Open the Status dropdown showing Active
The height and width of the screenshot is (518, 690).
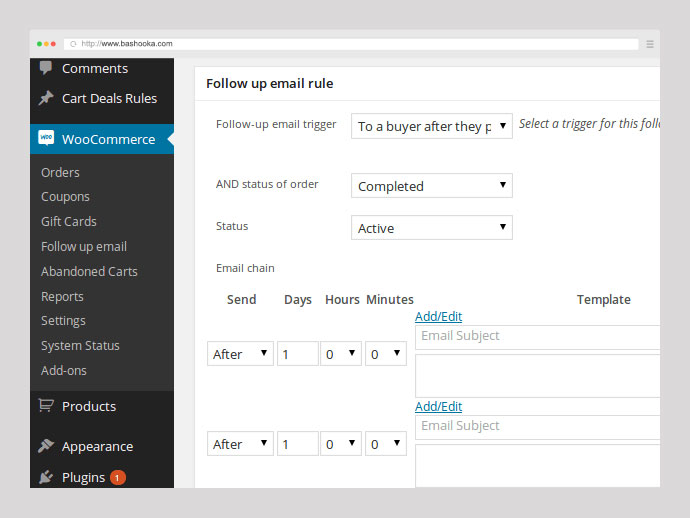[432, 228]
